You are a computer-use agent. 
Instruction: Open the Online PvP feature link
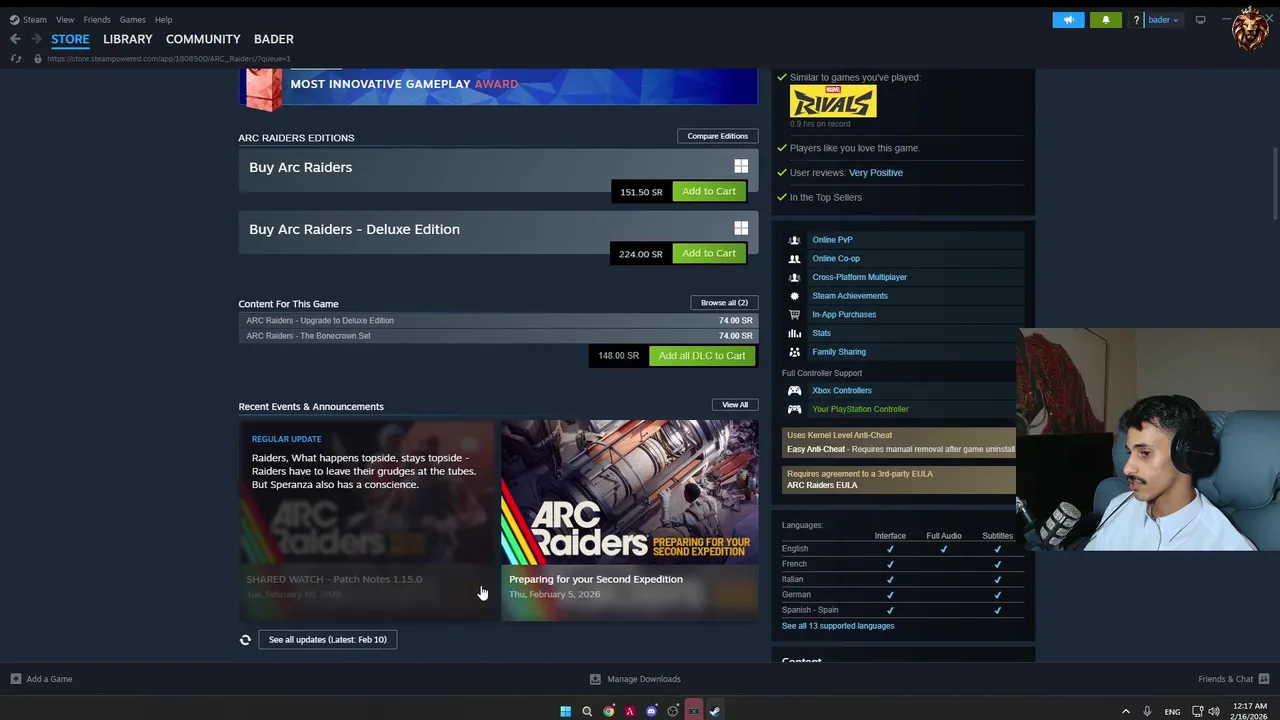coord(832,240)
